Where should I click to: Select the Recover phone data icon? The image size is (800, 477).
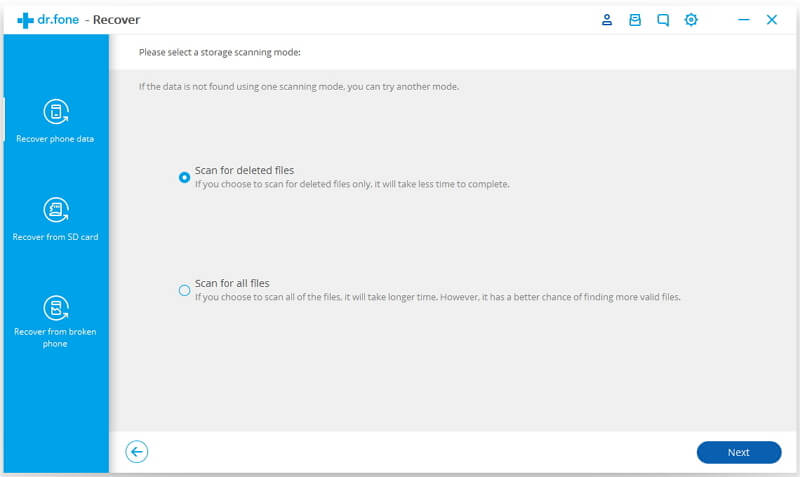pyautogui.click(x=55, y=112)
